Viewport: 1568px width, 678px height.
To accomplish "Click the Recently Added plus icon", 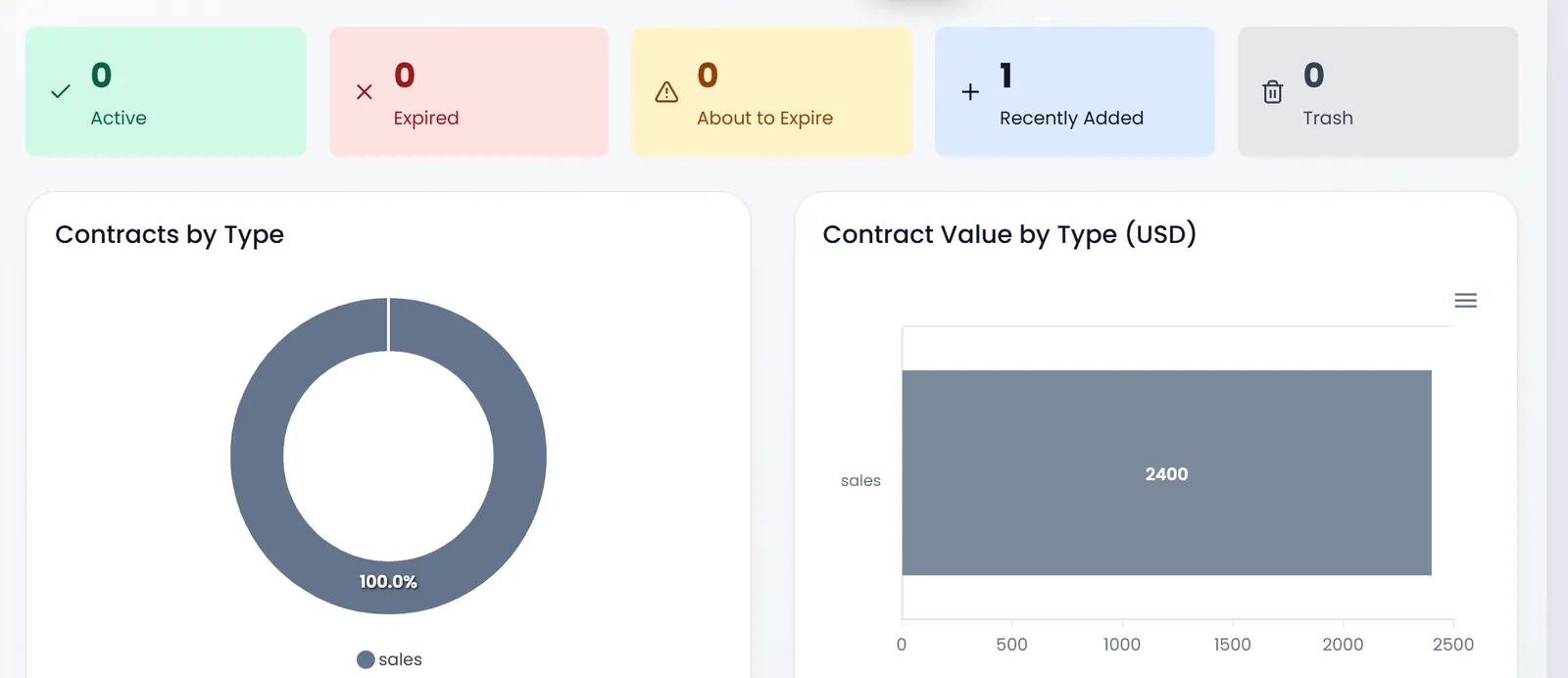I will click(970, 92).
